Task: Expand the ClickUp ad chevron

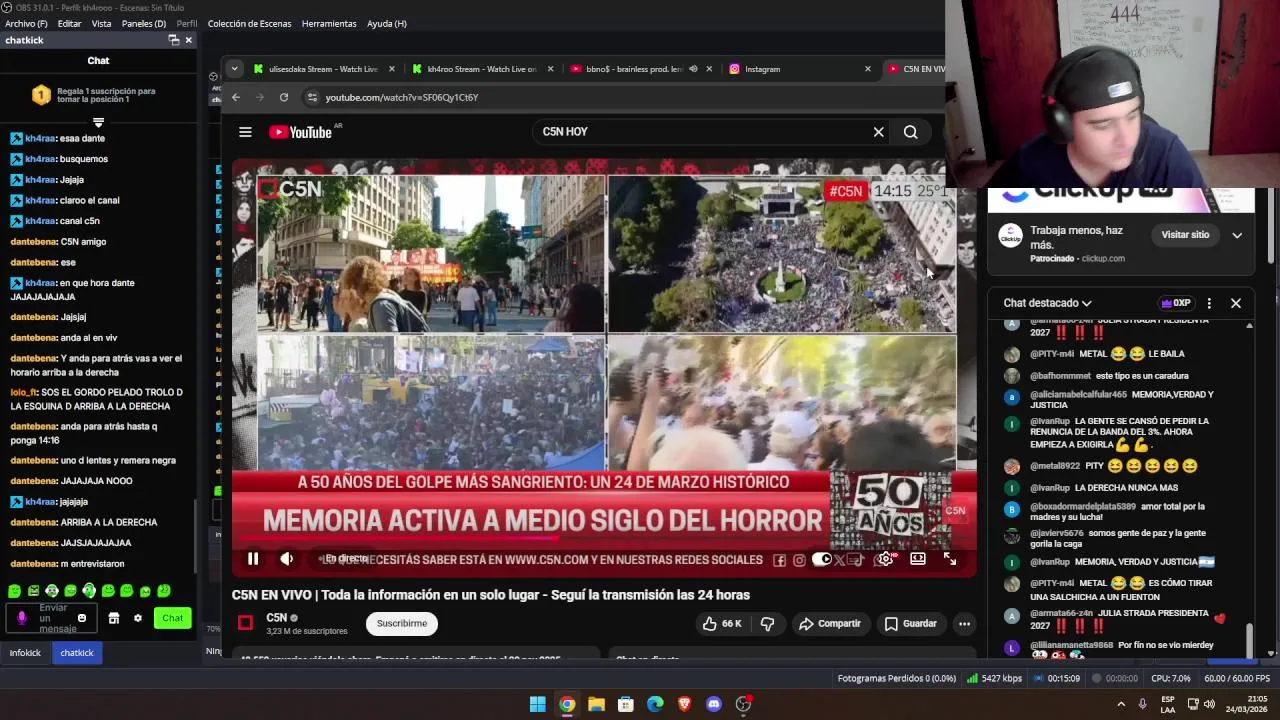Action: 1237,236
